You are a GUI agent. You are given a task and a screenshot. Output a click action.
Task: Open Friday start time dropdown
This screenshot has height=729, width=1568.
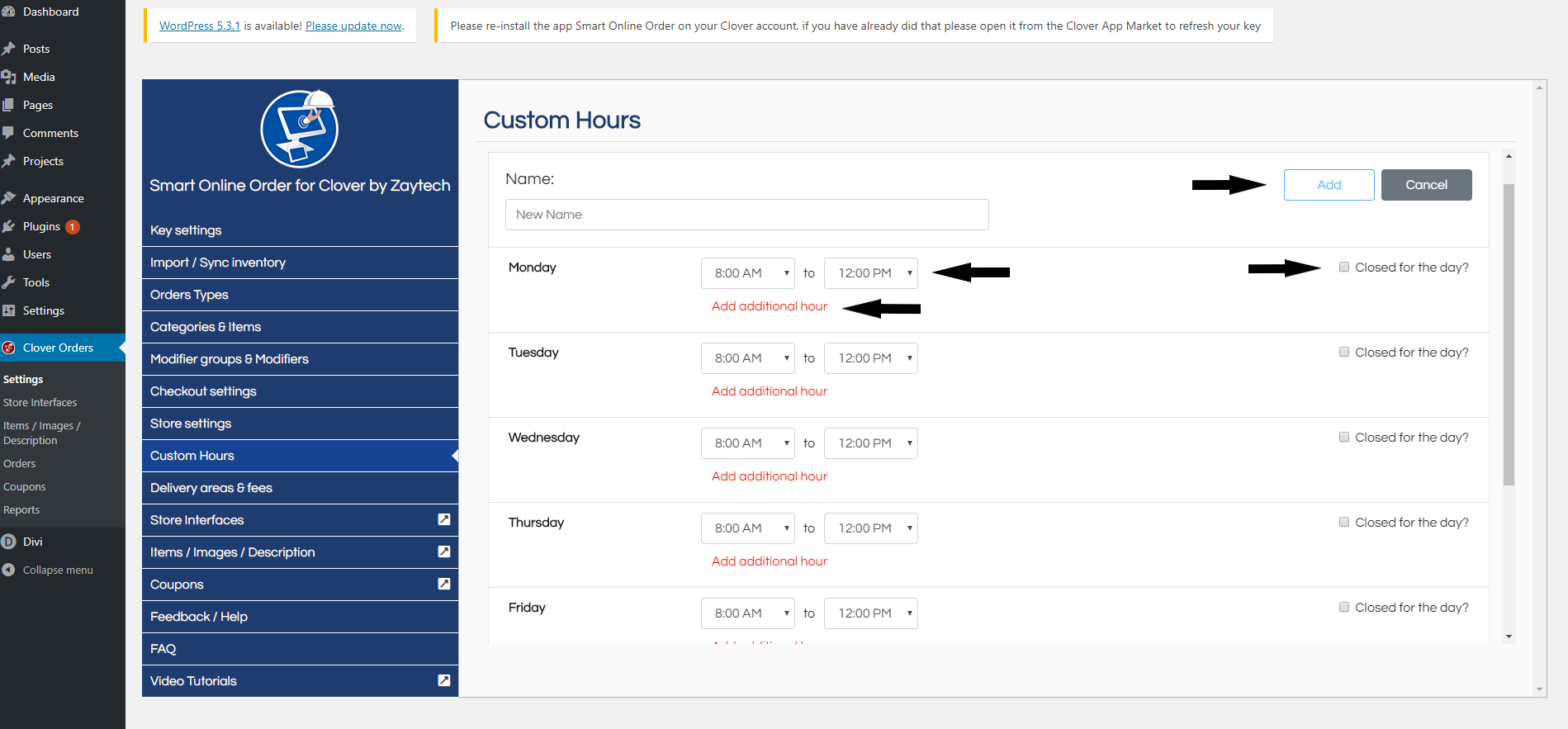pos(748,613)
